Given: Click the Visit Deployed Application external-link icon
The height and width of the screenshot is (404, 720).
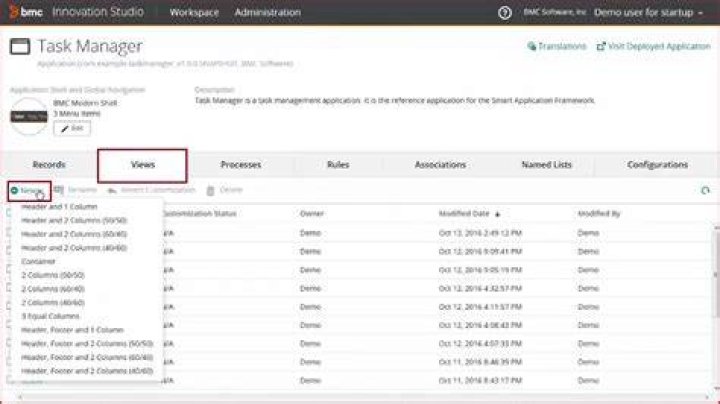Looking at the screenshot, I should click(x=601, y=46).
